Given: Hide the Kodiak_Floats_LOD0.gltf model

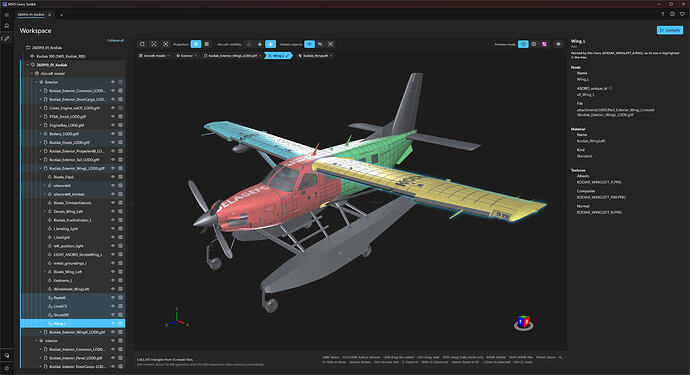Looking at the screenshot, I should [113, 142].
